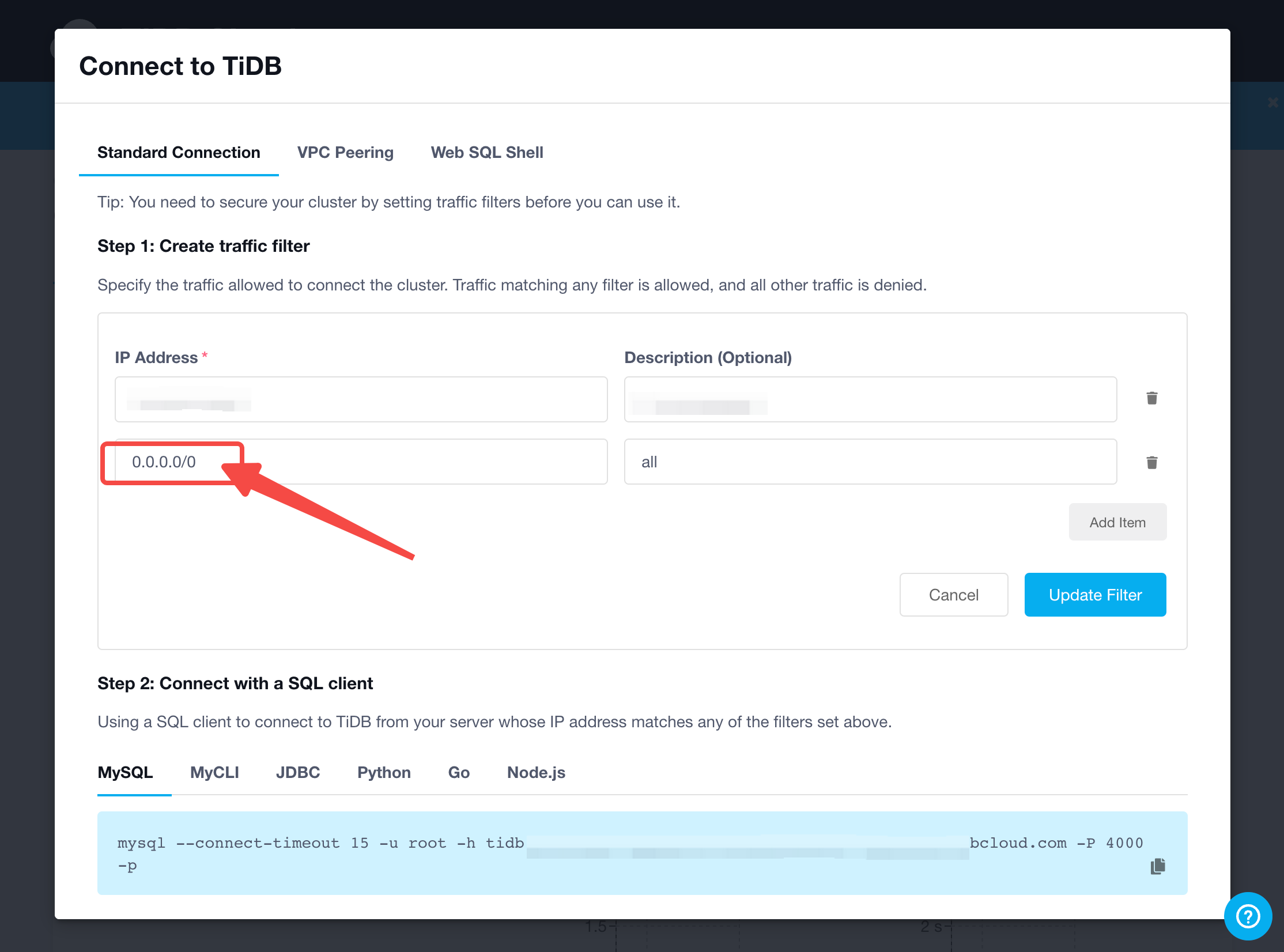This screenshot has width=1284, height=952.
Task: Delete the 0.0.0.0/0 filter row
Action: click(1151, 463)
